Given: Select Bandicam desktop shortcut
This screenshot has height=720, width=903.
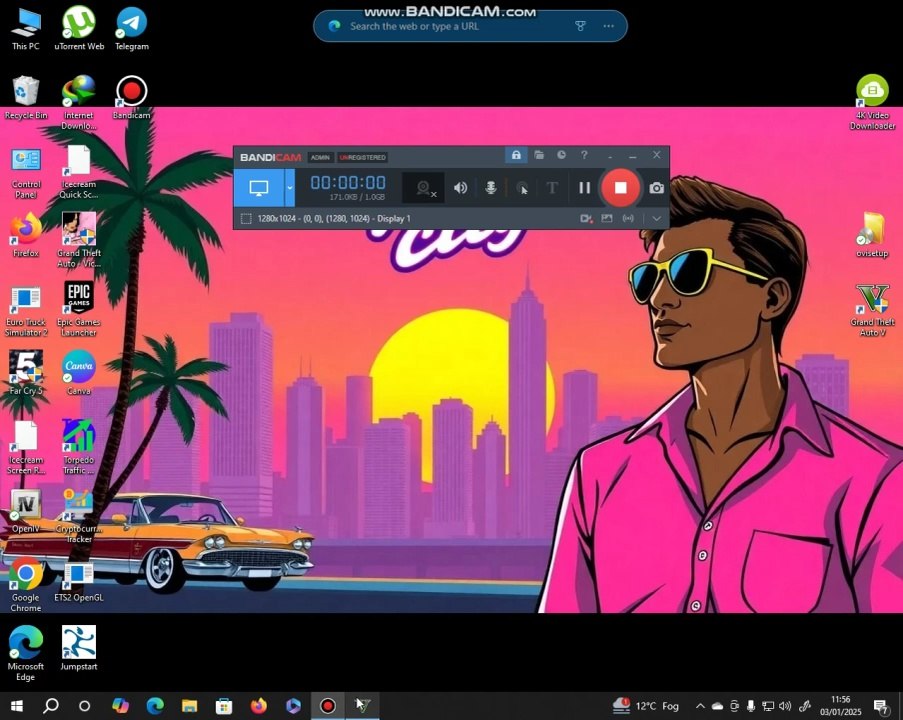Looking at the screenshot, I should pos(131,98).
